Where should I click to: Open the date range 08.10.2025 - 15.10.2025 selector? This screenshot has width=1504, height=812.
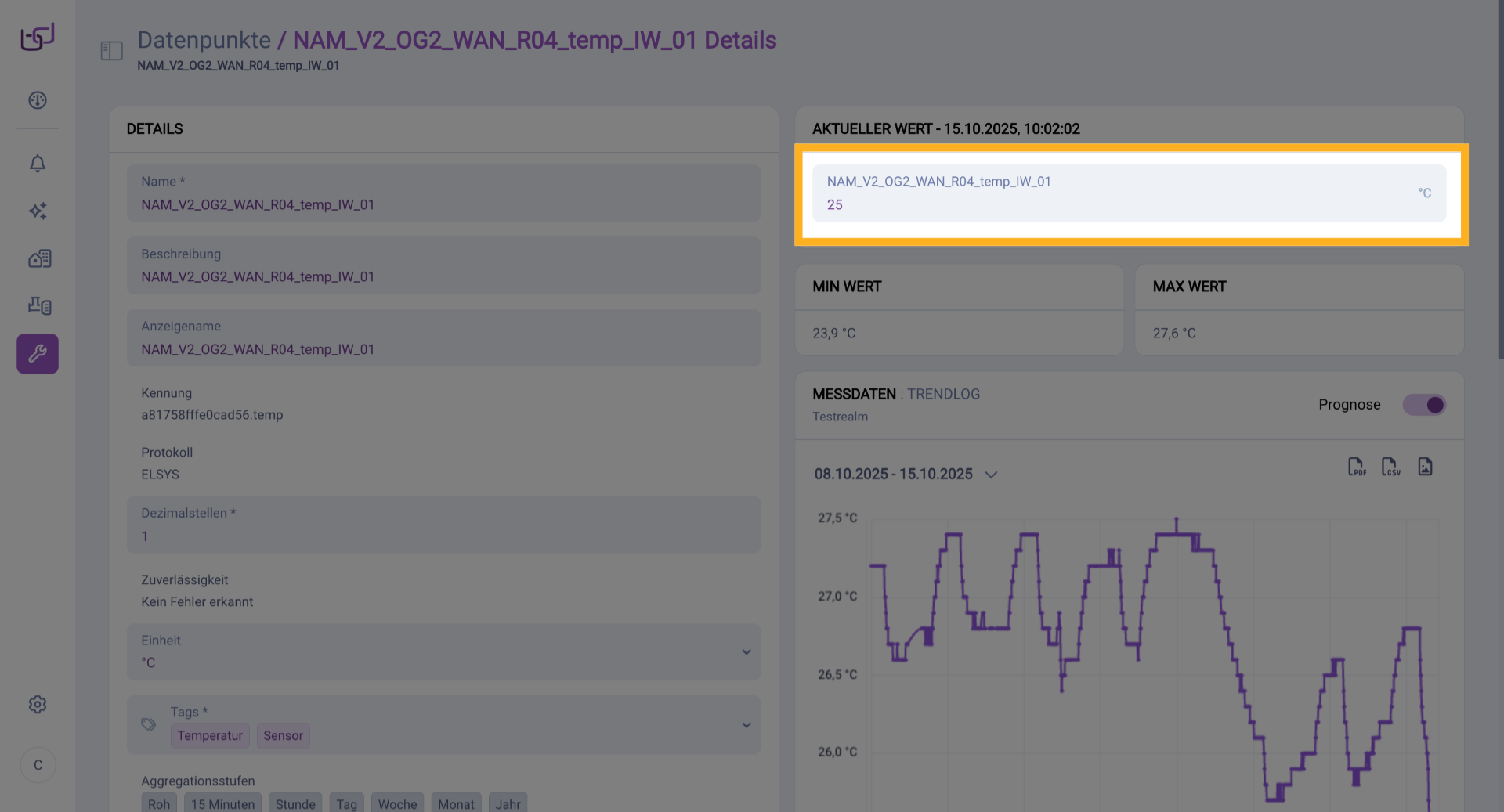(x=906, y=475)
